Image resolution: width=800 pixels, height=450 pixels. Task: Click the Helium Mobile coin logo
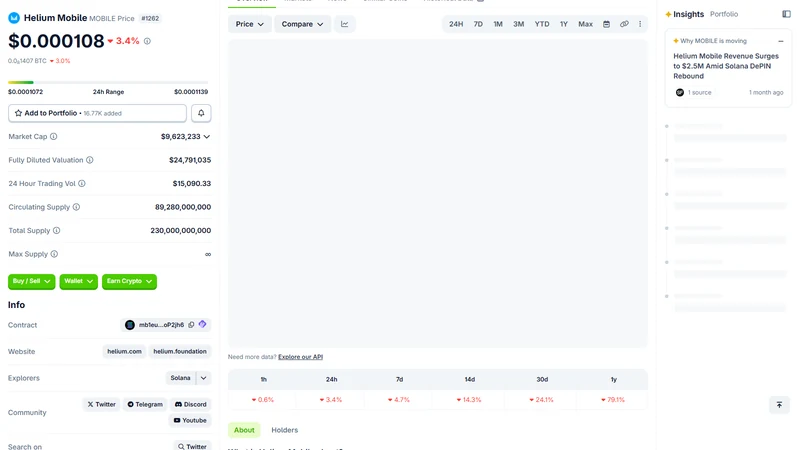[14, 18]
